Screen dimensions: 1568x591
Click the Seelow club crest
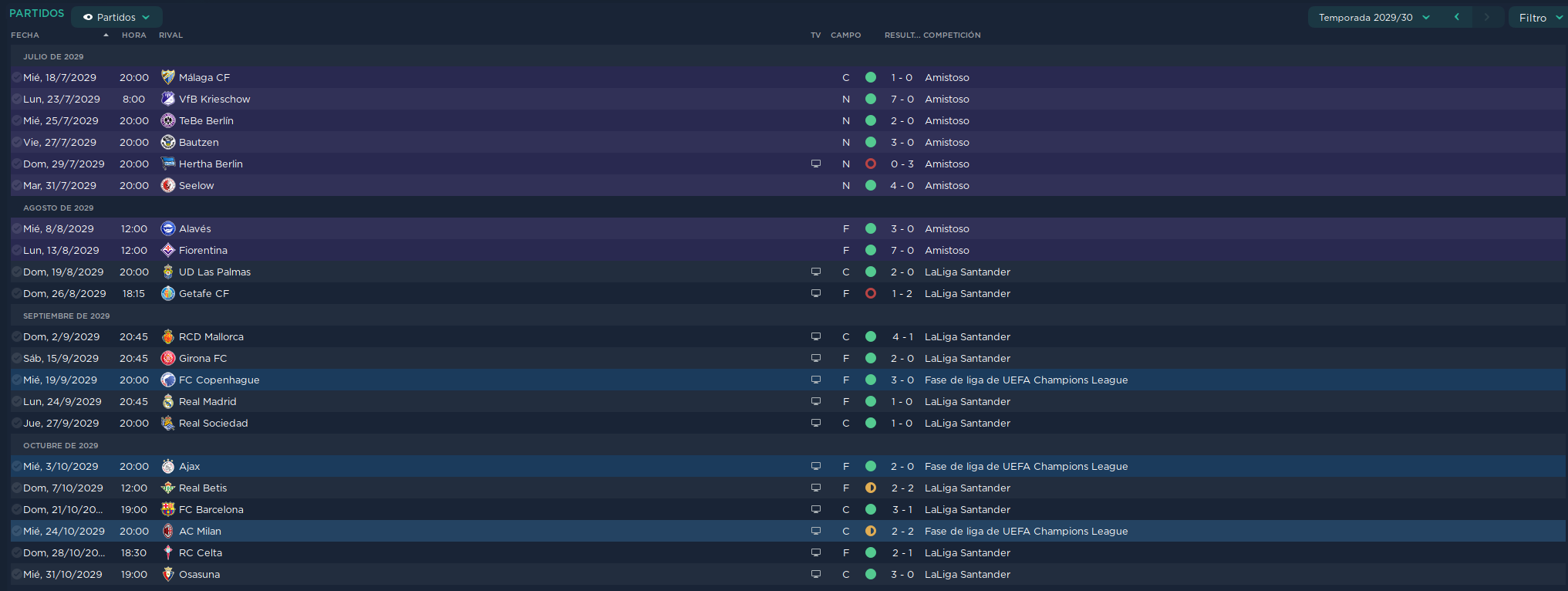click(167, 185)
